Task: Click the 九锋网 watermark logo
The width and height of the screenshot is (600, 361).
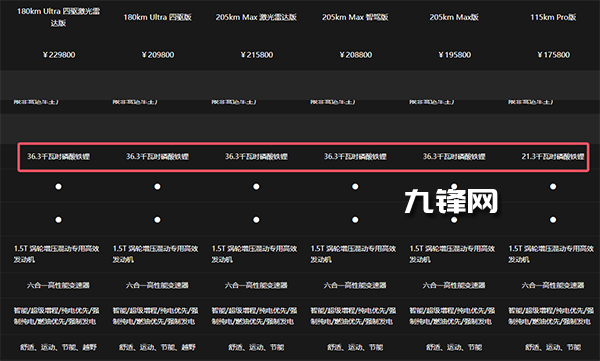Action: click(451, 201)
